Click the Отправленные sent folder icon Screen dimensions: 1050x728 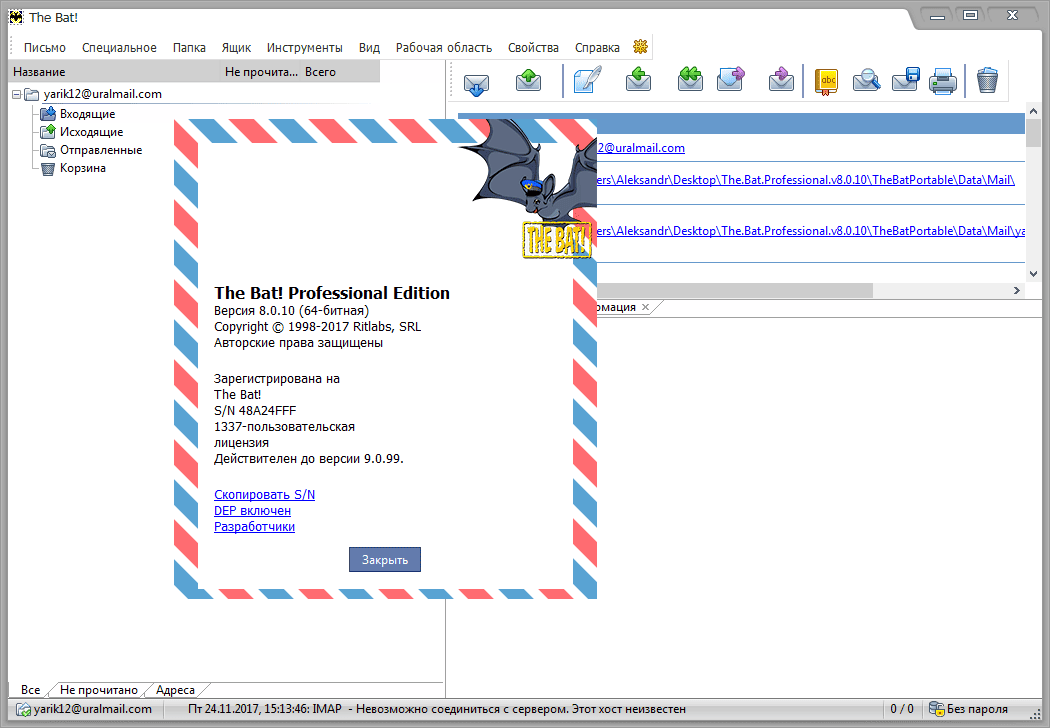[48, 150]
